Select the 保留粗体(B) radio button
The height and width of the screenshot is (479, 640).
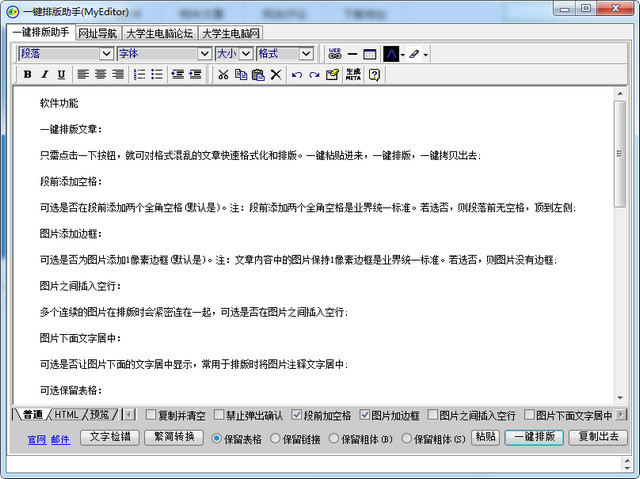333,439
